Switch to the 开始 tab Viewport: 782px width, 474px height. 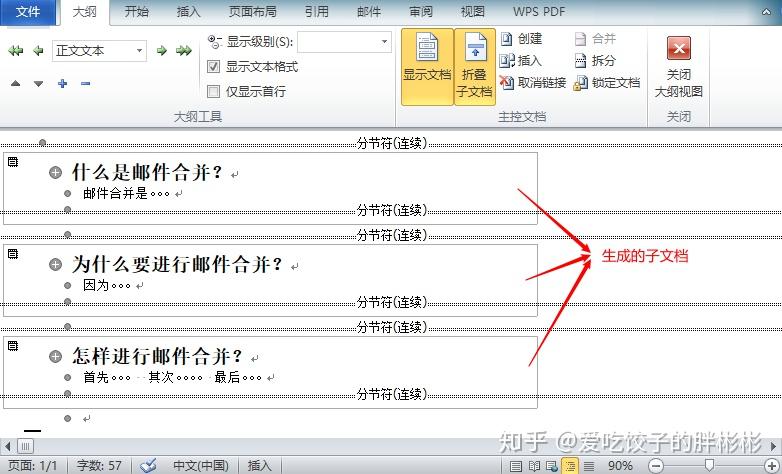coord(136,12)
